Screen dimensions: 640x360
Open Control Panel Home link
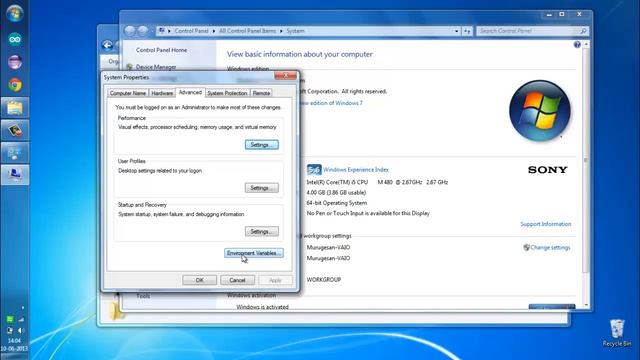tap(162, 50)
